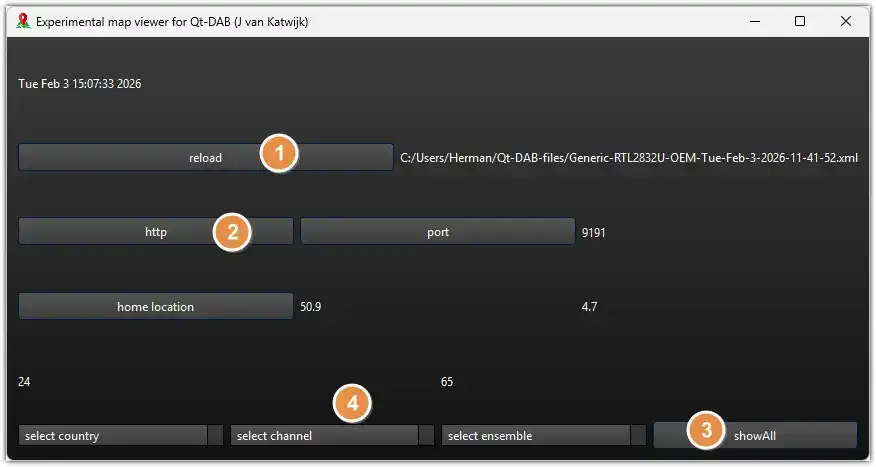Close the map viewer window

click(846, 20)
